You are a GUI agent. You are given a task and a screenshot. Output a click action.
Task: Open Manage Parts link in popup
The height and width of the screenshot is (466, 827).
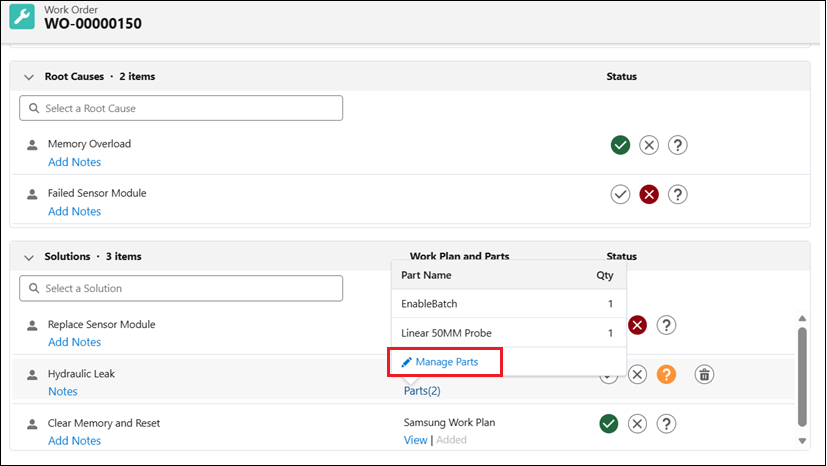(x=446, y=362)
